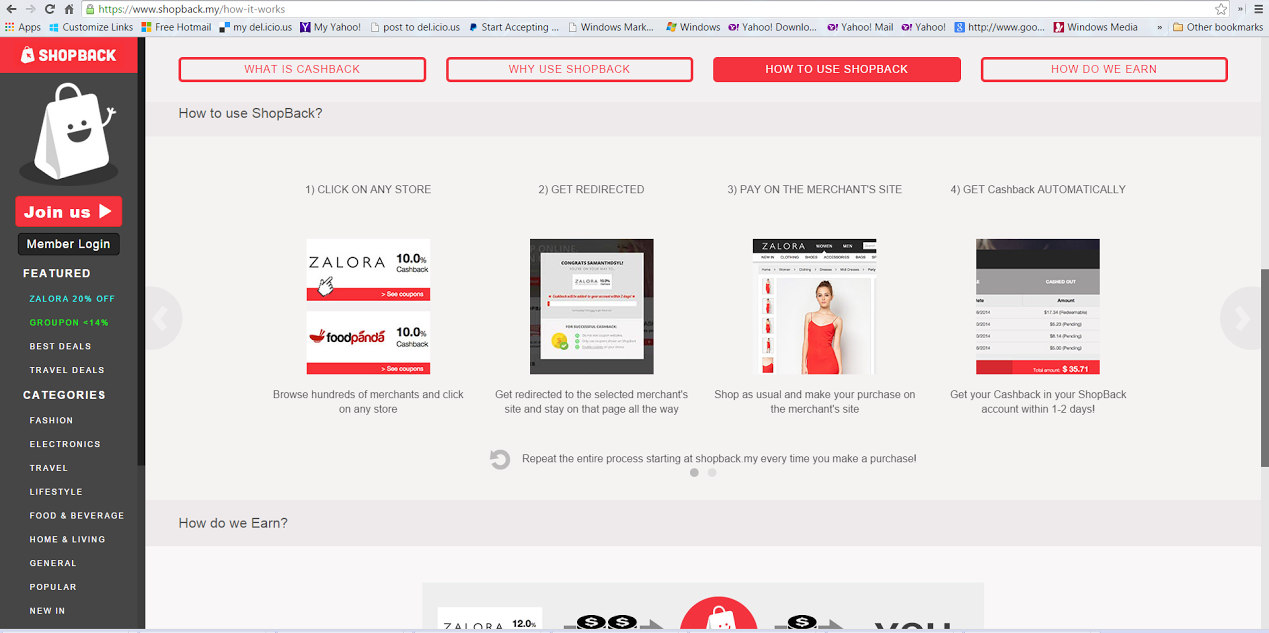Click the 'How do we Earn?' section heading

click(233, 523)
